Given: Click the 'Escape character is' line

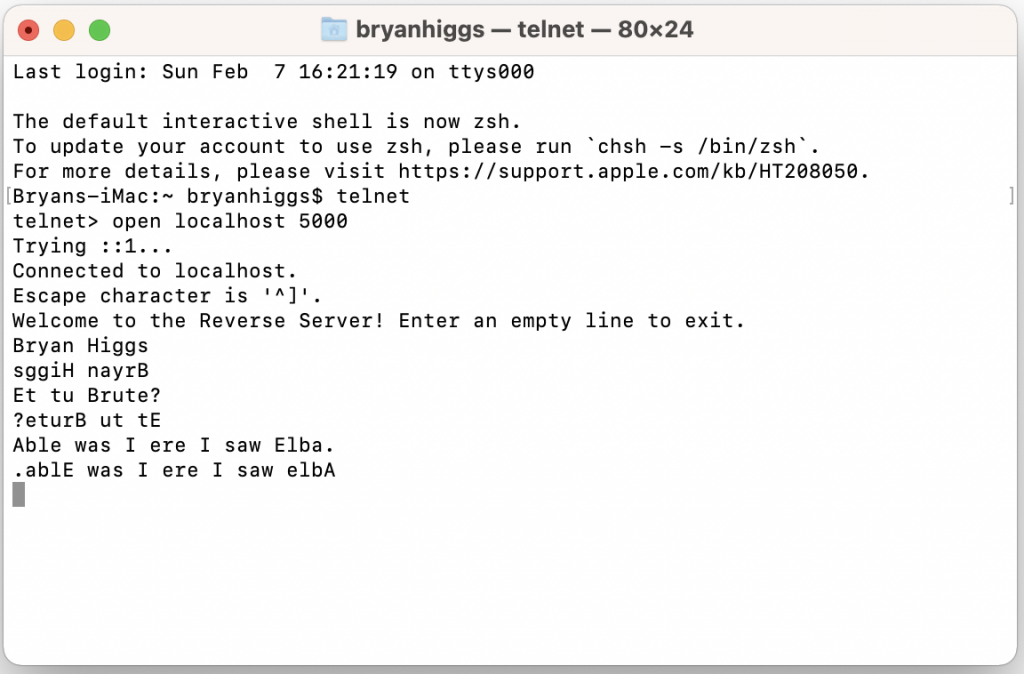Looking at the screenshot, I should click(x=167, y=295).
